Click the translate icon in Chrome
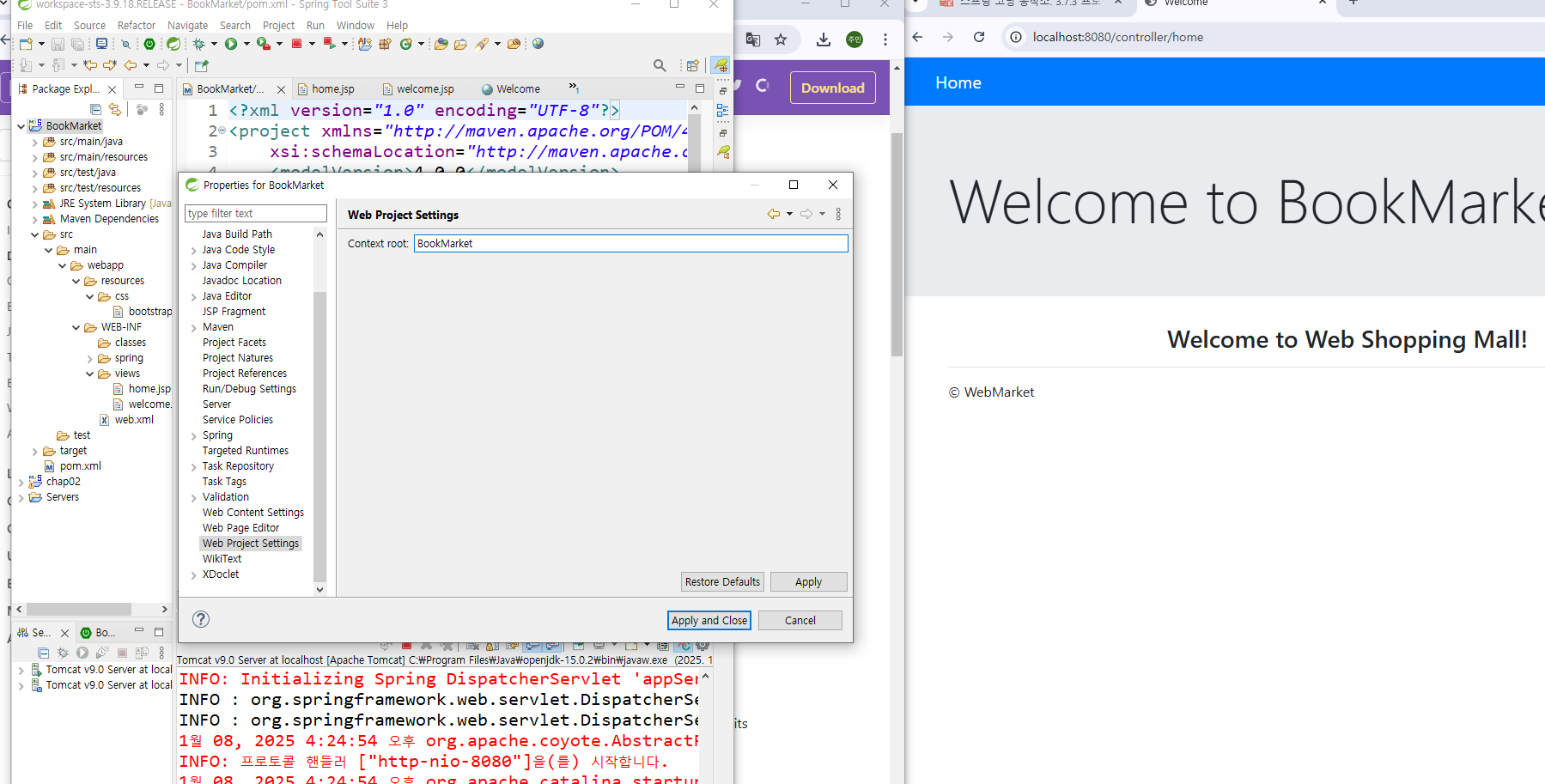 coord(753,40)
